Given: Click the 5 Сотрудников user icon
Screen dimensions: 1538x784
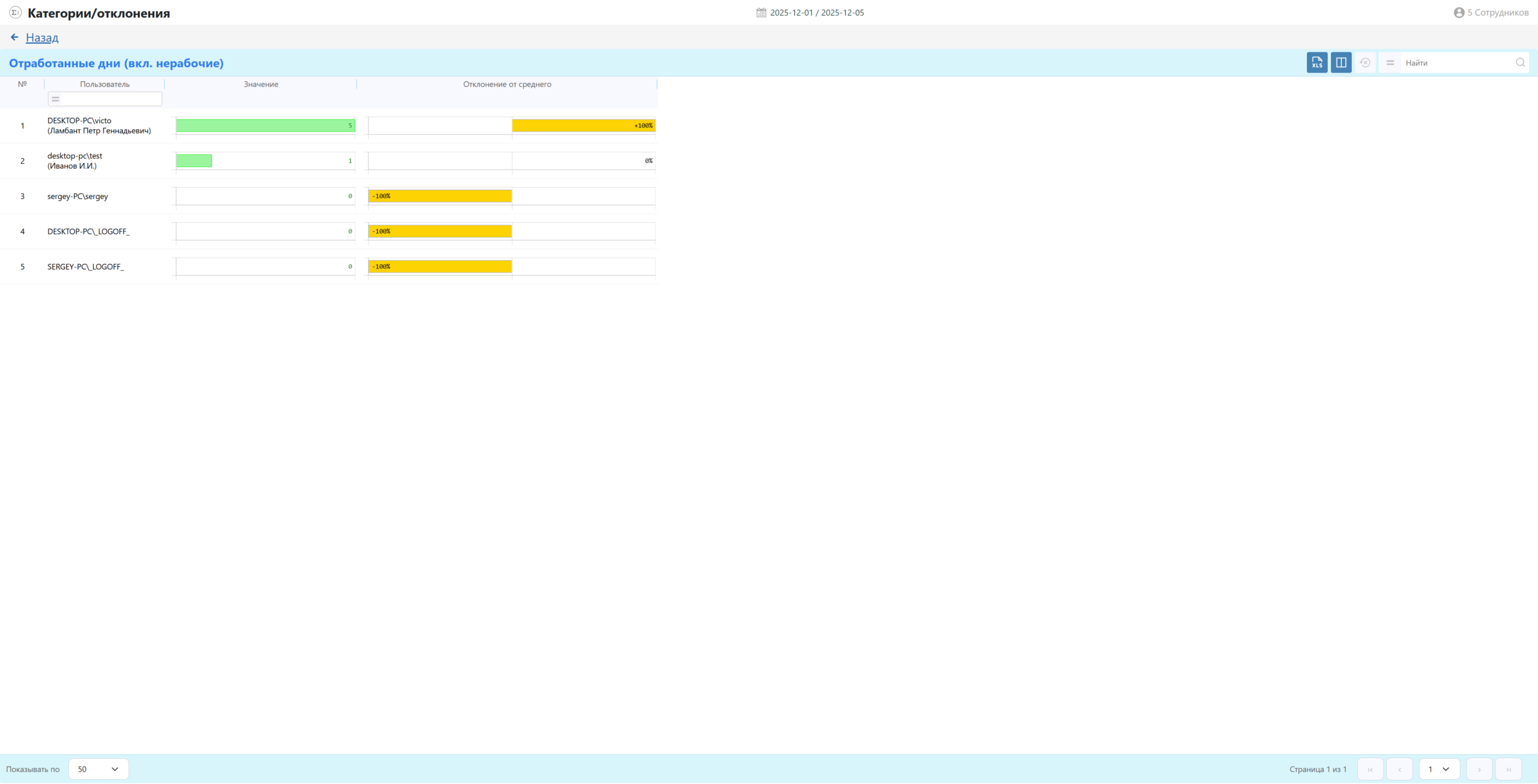Looking at the screenshot, I should click(1459, 13).
